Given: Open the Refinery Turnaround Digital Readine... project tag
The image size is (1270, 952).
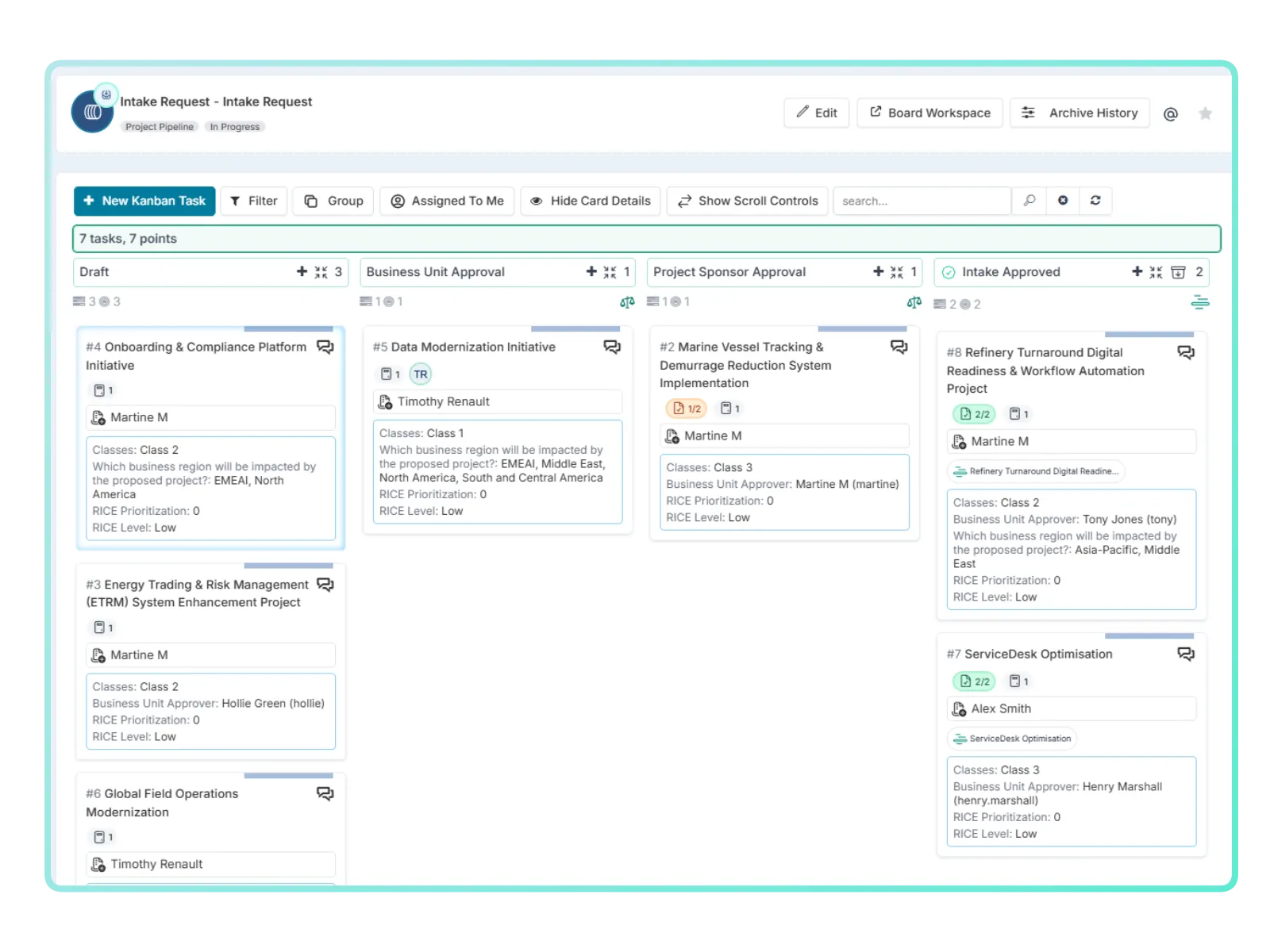Looking at the screenshot, I should pos(1036,471).
